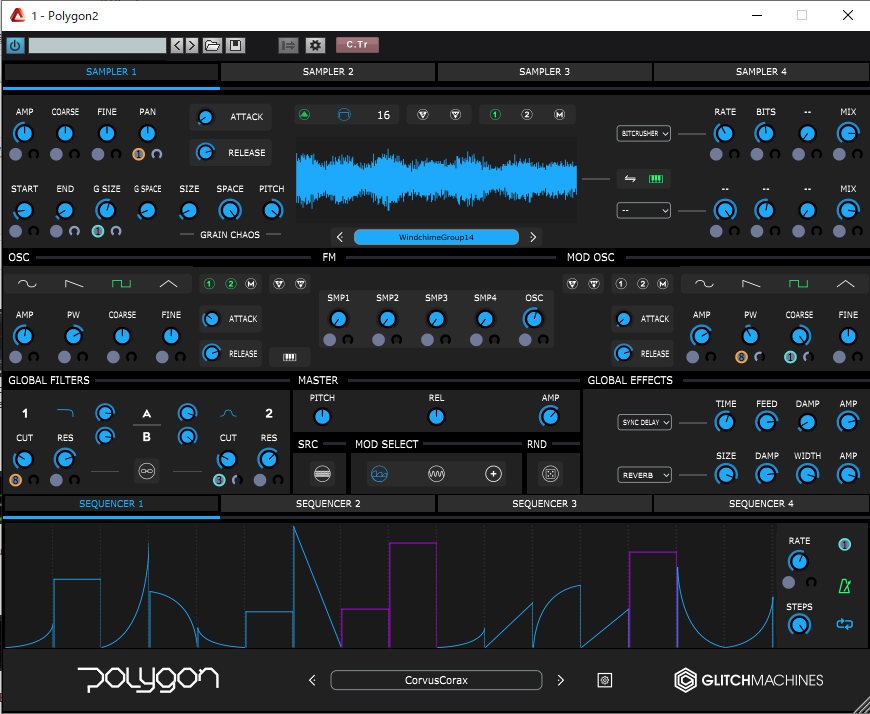Viewport: 870px width, 714px height.
Task: Adjust the Sampler 1 AMP knob
Action: click(x=24, y=133)
